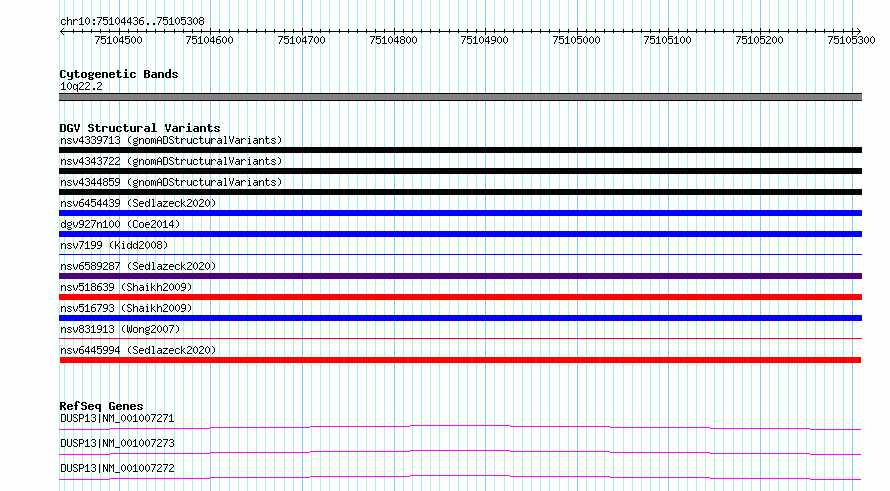Click the left arrow end of ruler

[62, 32]
